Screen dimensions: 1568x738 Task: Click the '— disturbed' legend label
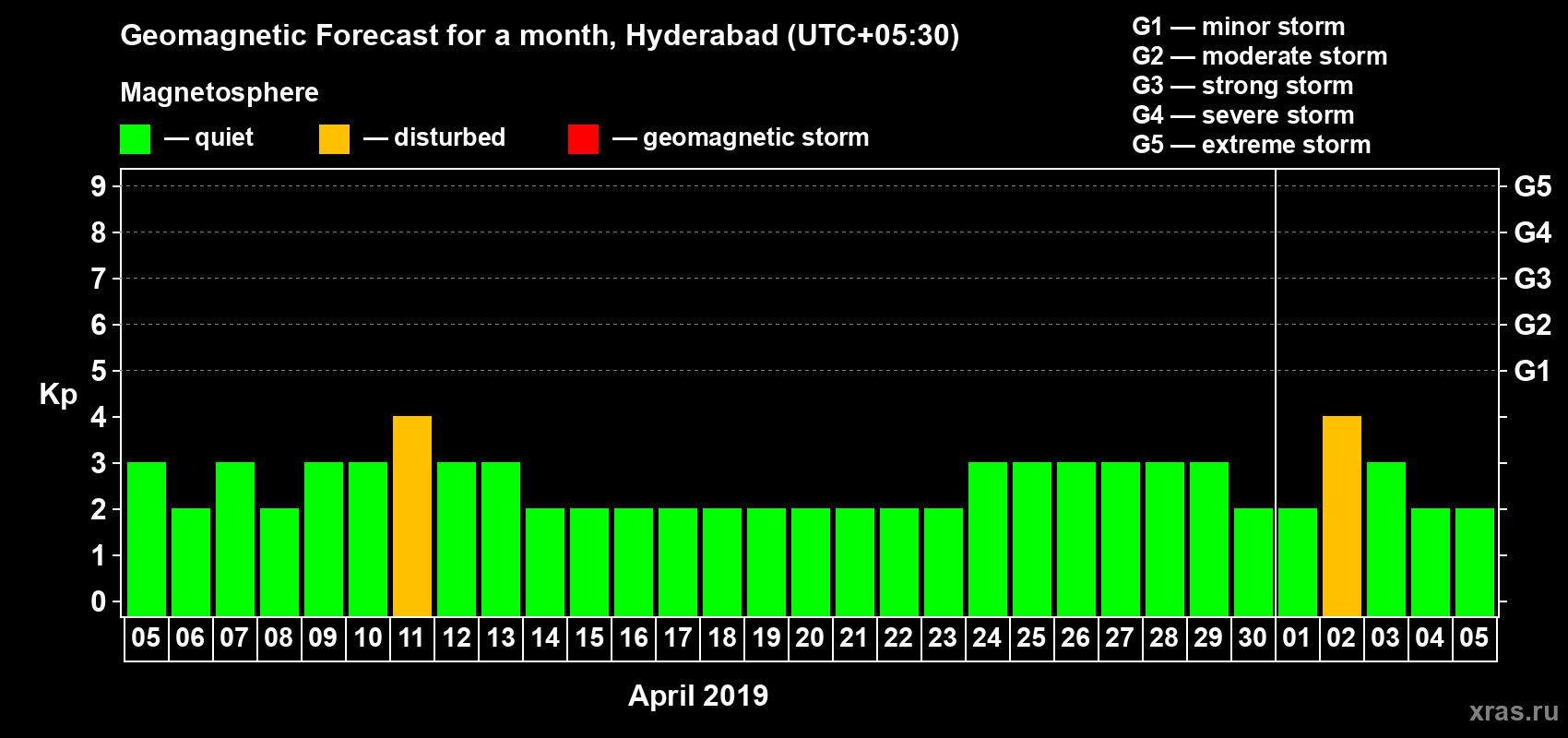[x=434, y=137]
